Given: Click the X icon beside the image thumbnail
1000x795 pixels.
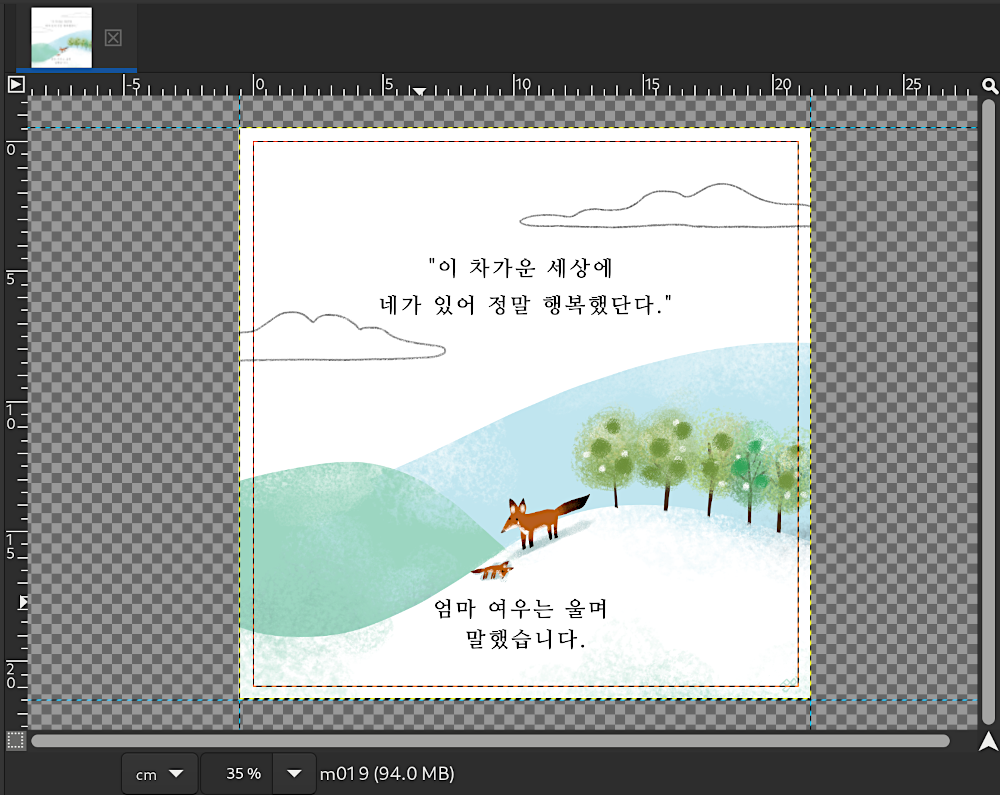Looking at the screenshot, I should tap(113, 37).
